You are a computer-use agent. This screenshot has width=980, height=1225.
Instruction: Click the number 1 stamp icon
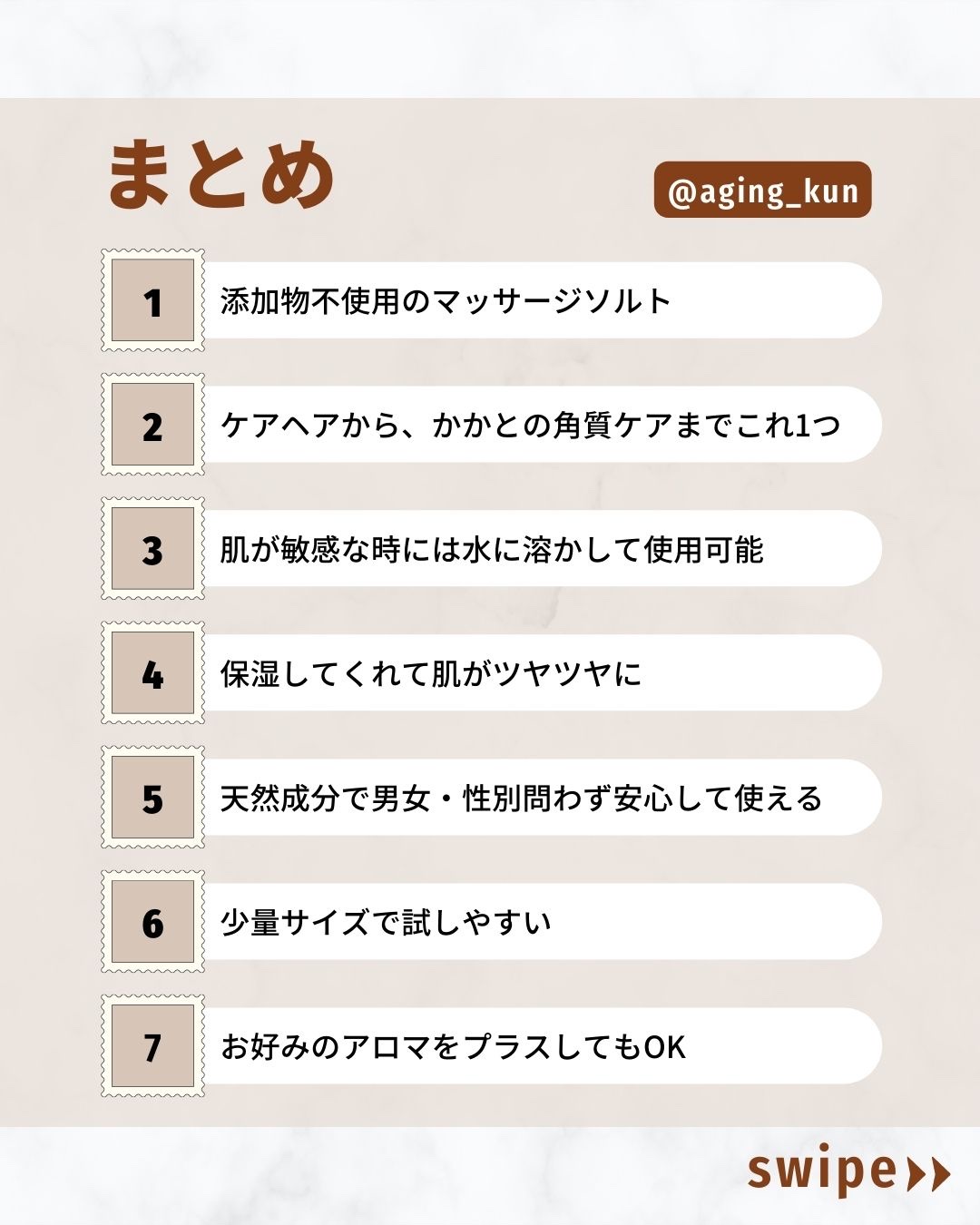tap(152, 301)
